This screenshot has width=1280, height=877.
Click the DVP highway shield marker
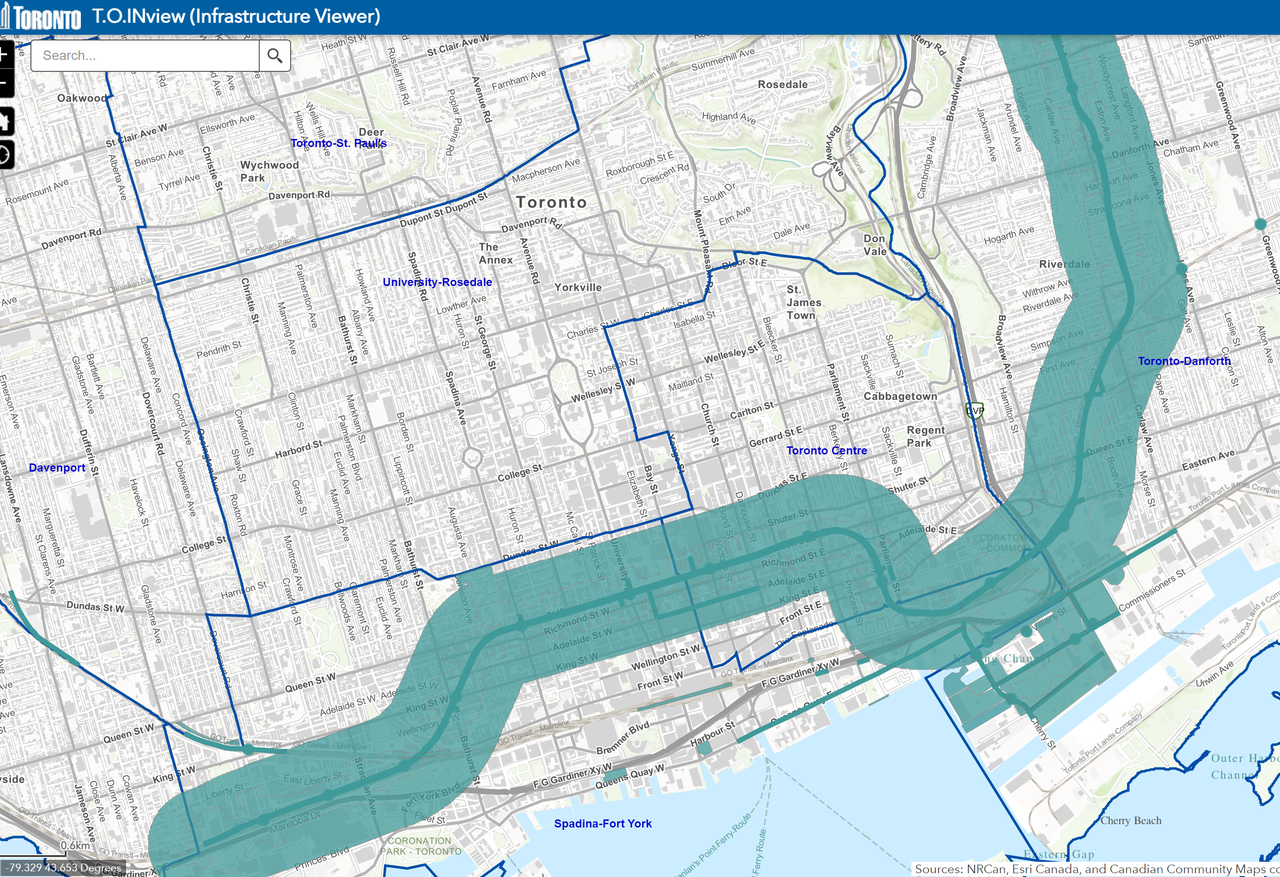[975, 410]
